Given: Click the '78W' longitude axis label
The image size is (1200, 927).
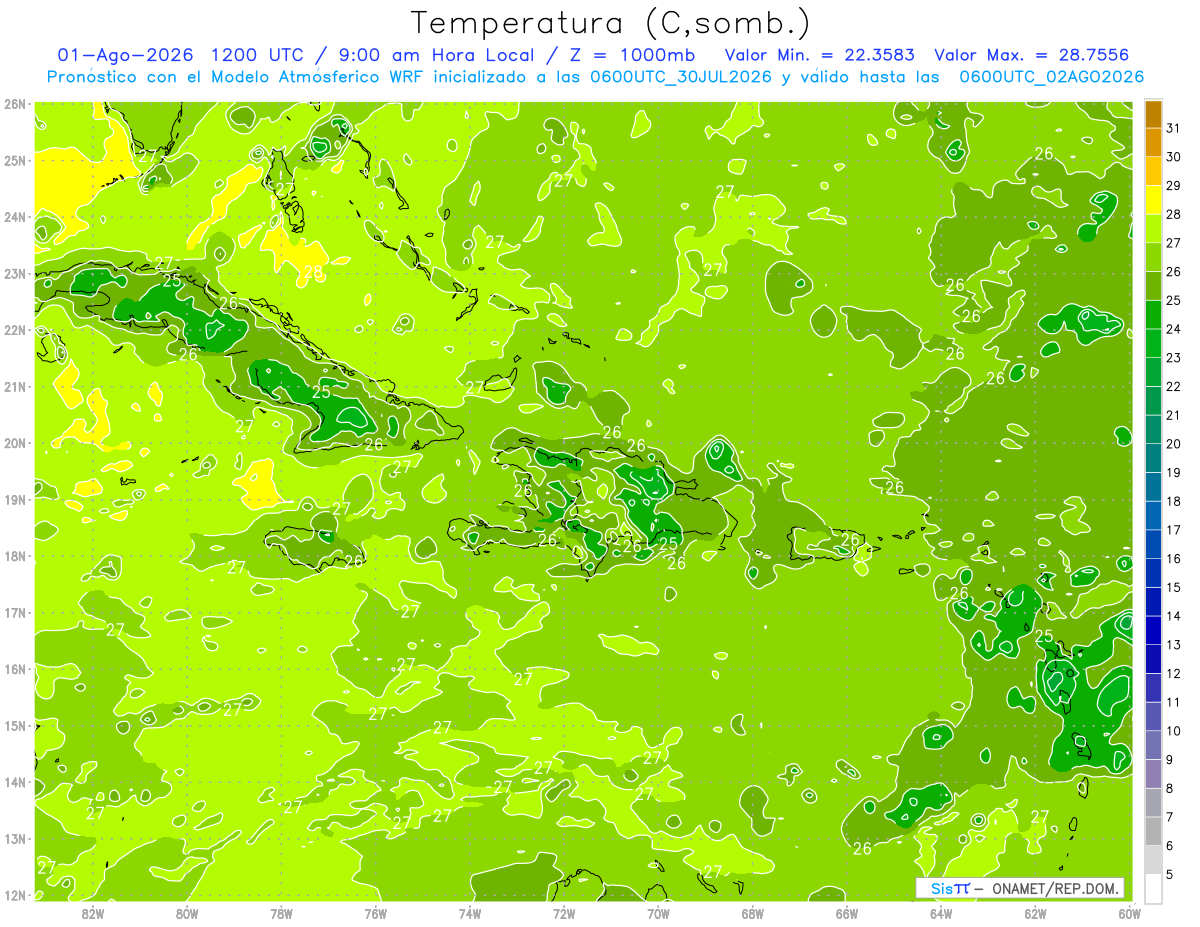Looking at the screenshot, I should pyautogui.click(x=281, y=913).
